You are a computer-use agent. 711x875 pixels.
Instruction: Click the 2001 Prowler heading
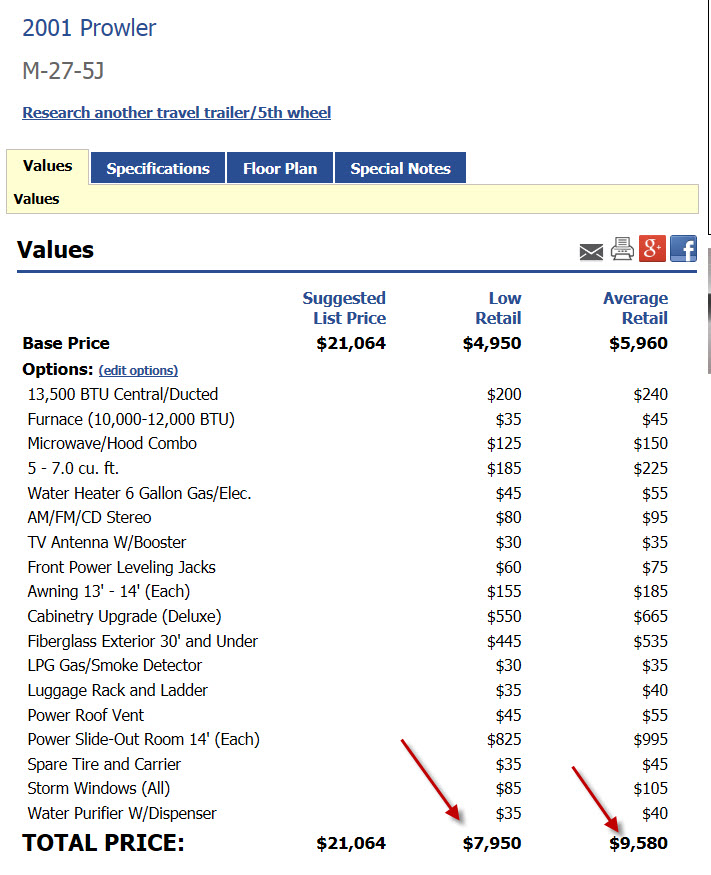(89, 28)
